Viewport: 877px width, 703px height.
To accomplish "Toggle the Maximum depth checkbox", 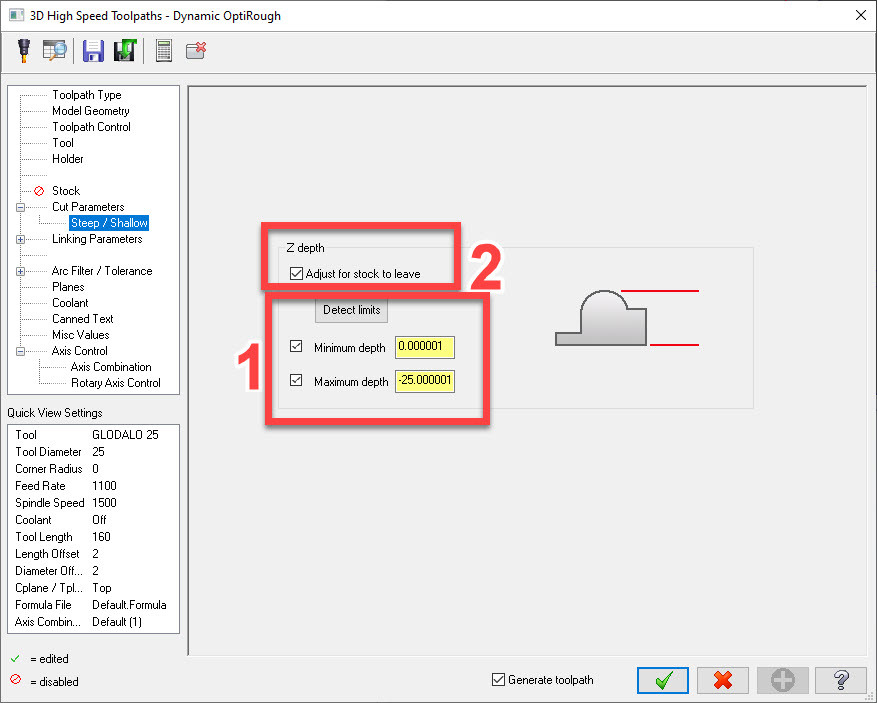I will [x=295, y=382].
